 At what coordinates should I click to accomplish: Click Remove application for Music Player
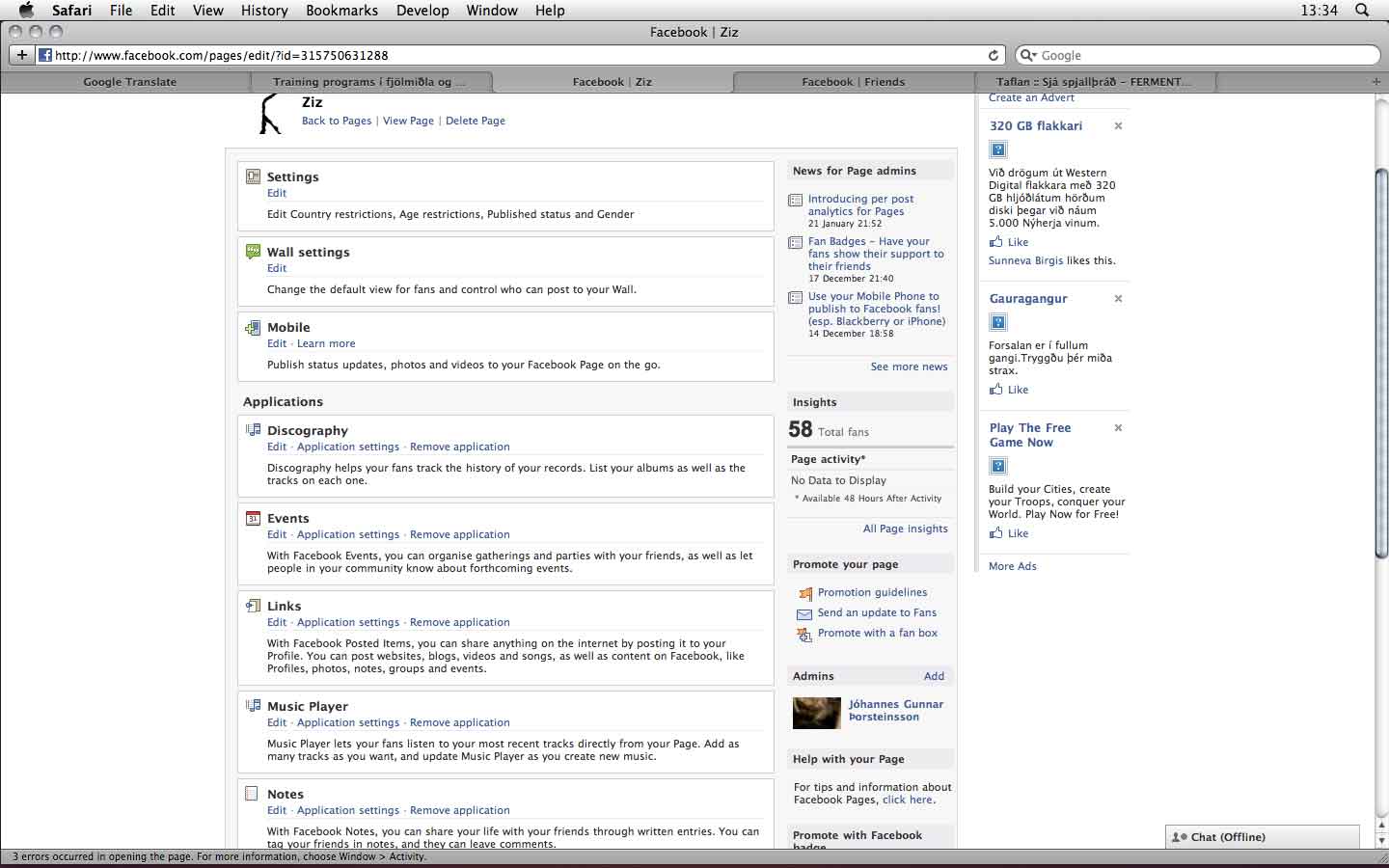(x=460, y=722)
